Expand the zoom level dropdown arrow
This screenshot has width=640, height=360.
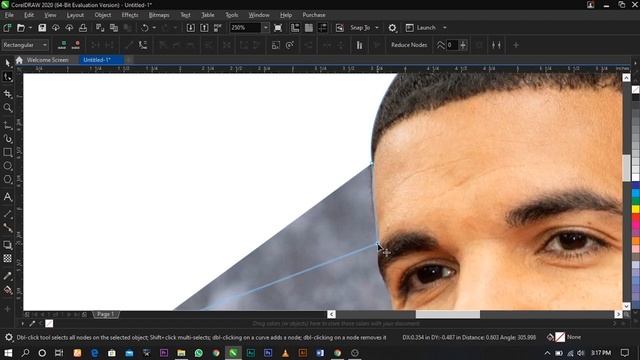(266, 28)
